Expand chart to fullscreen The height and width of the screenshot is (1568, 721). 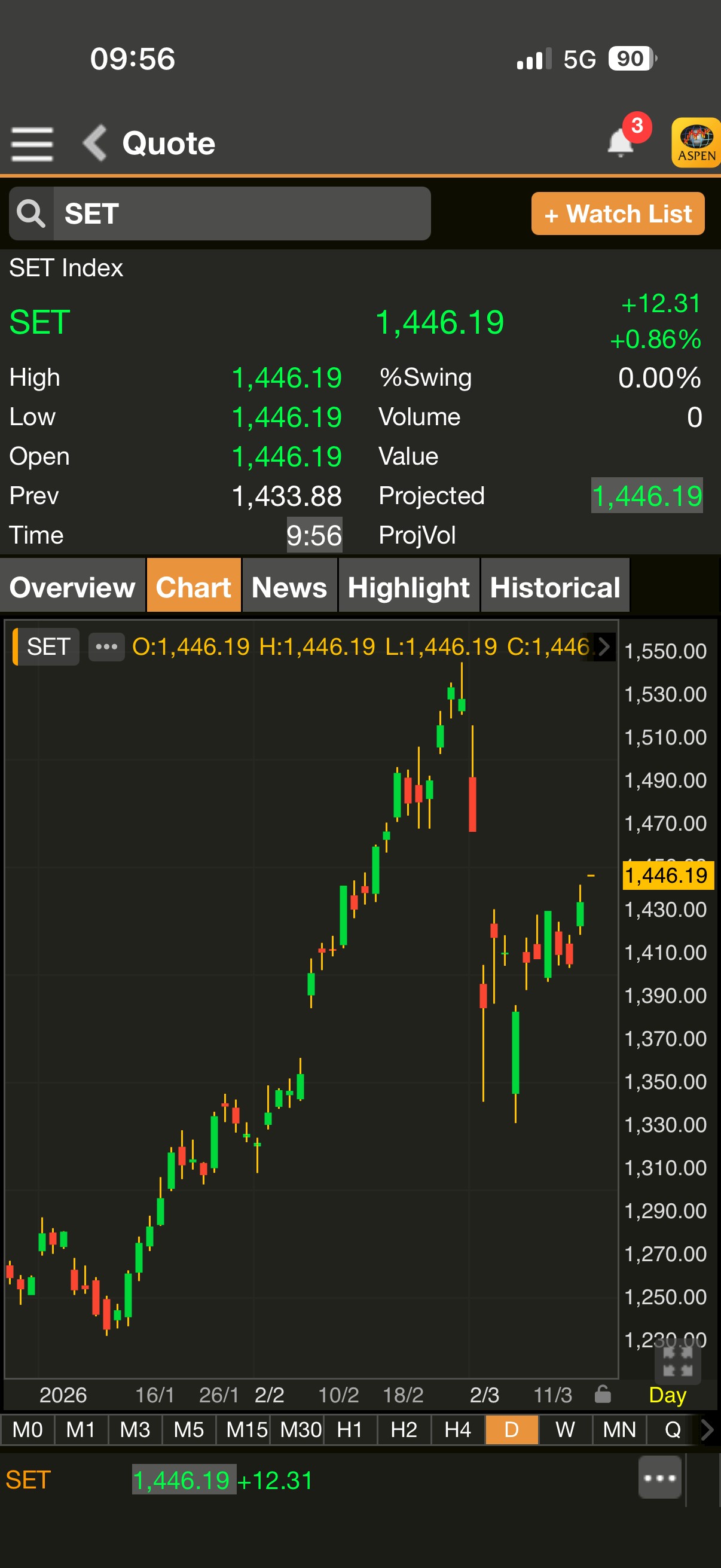click(677, 1362)
